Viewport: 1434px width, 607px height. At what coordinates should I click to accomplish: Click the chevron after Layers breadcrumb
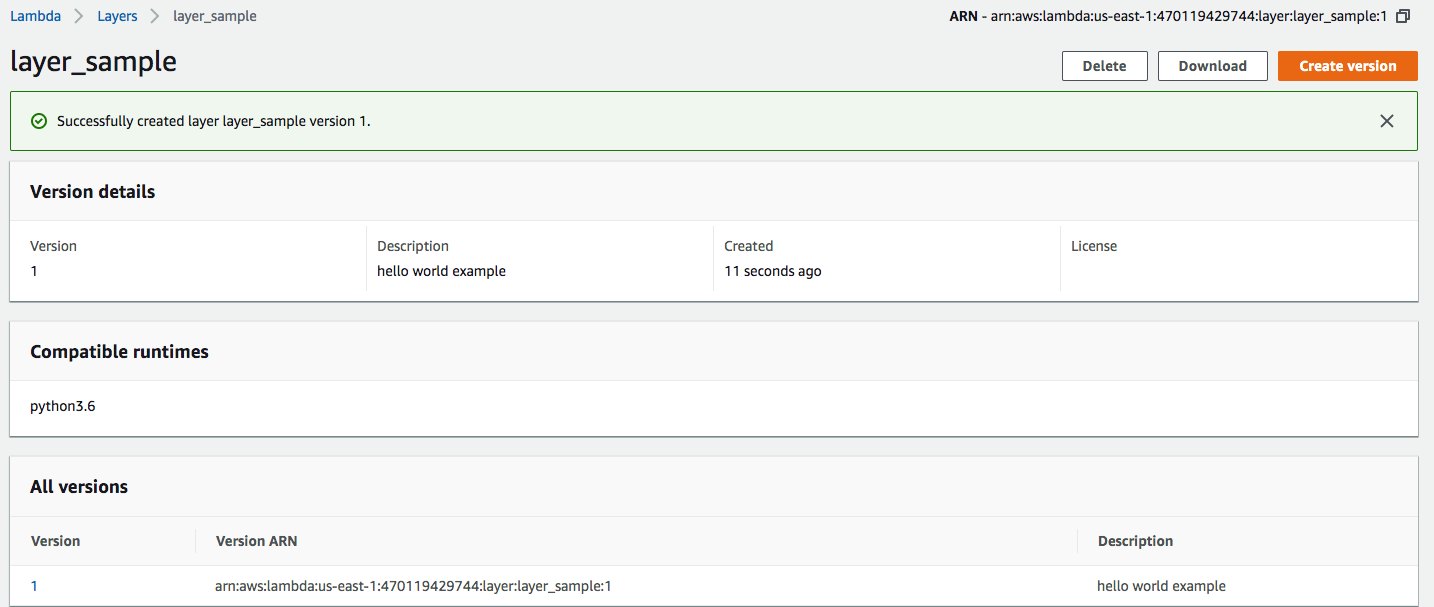pos(155,16)
